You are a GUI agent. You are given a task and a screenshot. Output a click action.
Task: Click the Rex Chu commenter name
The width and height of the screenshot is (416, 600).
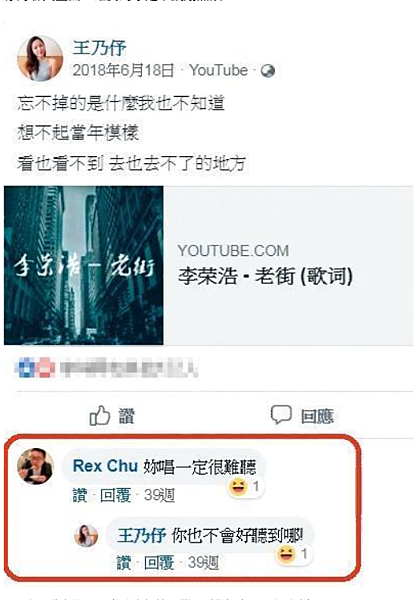point(105,466)
